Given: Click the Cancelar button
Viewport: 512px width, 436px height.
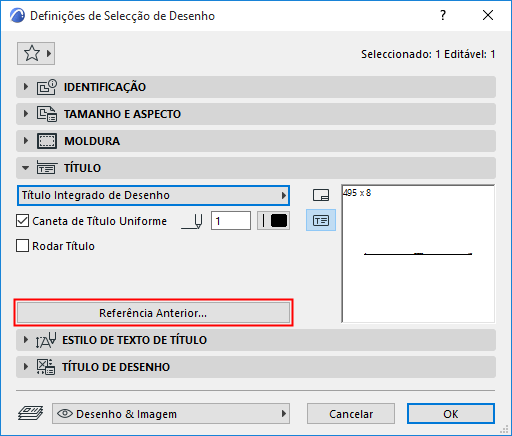Looking at the screenshot, I should click(x=351, y=414).
